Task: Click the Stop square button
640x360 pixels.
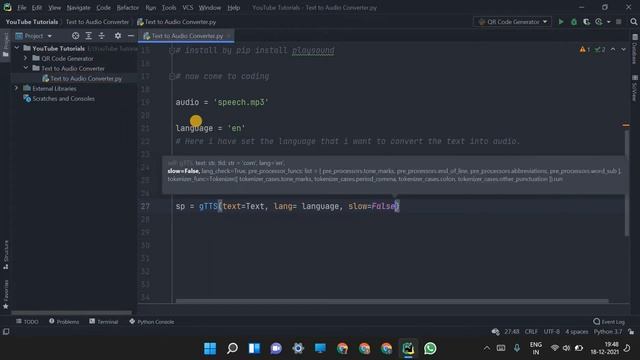Action: point(619,22)
